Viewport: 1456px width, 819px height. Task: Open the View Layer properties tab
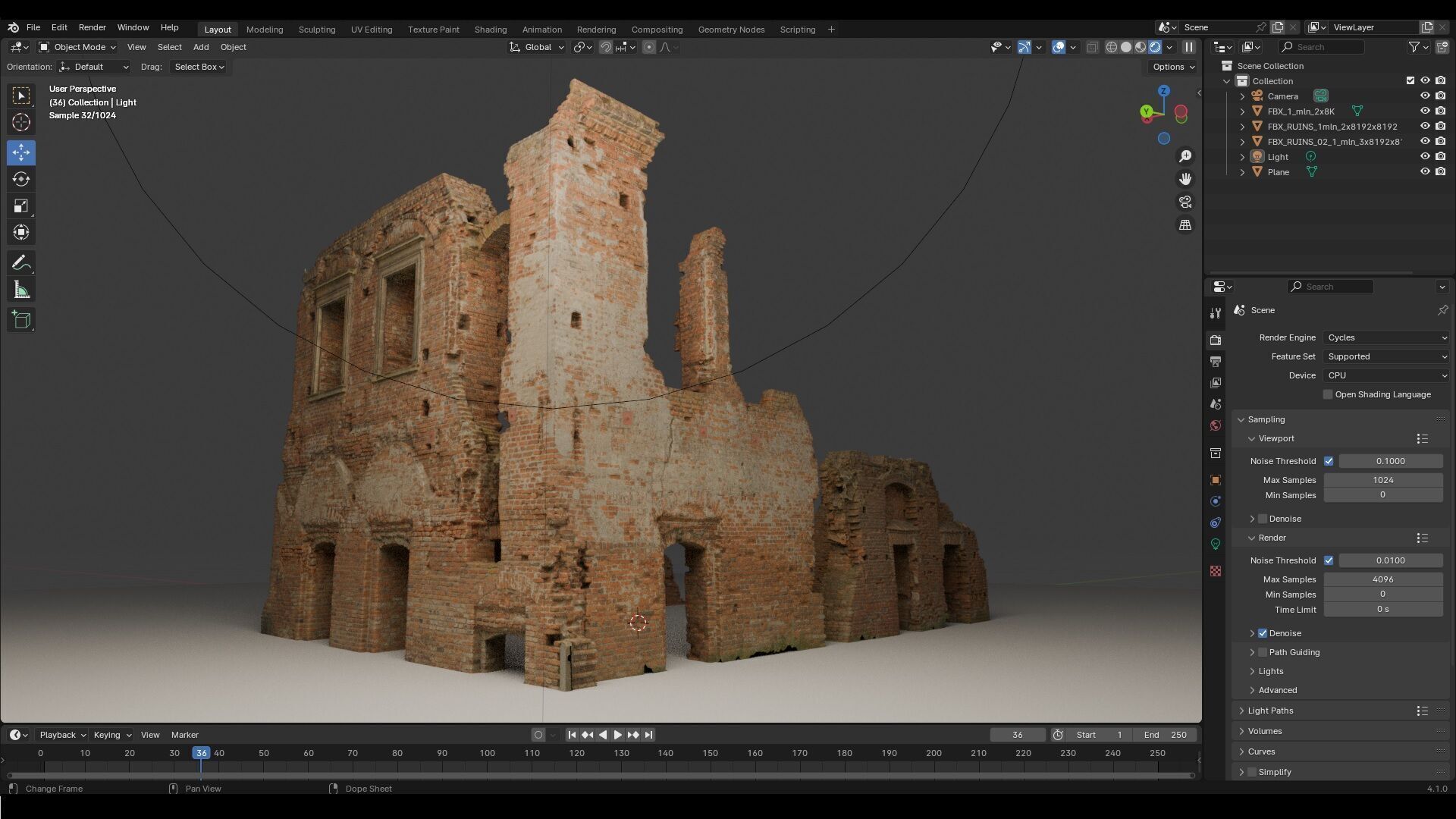(1216, 382)
